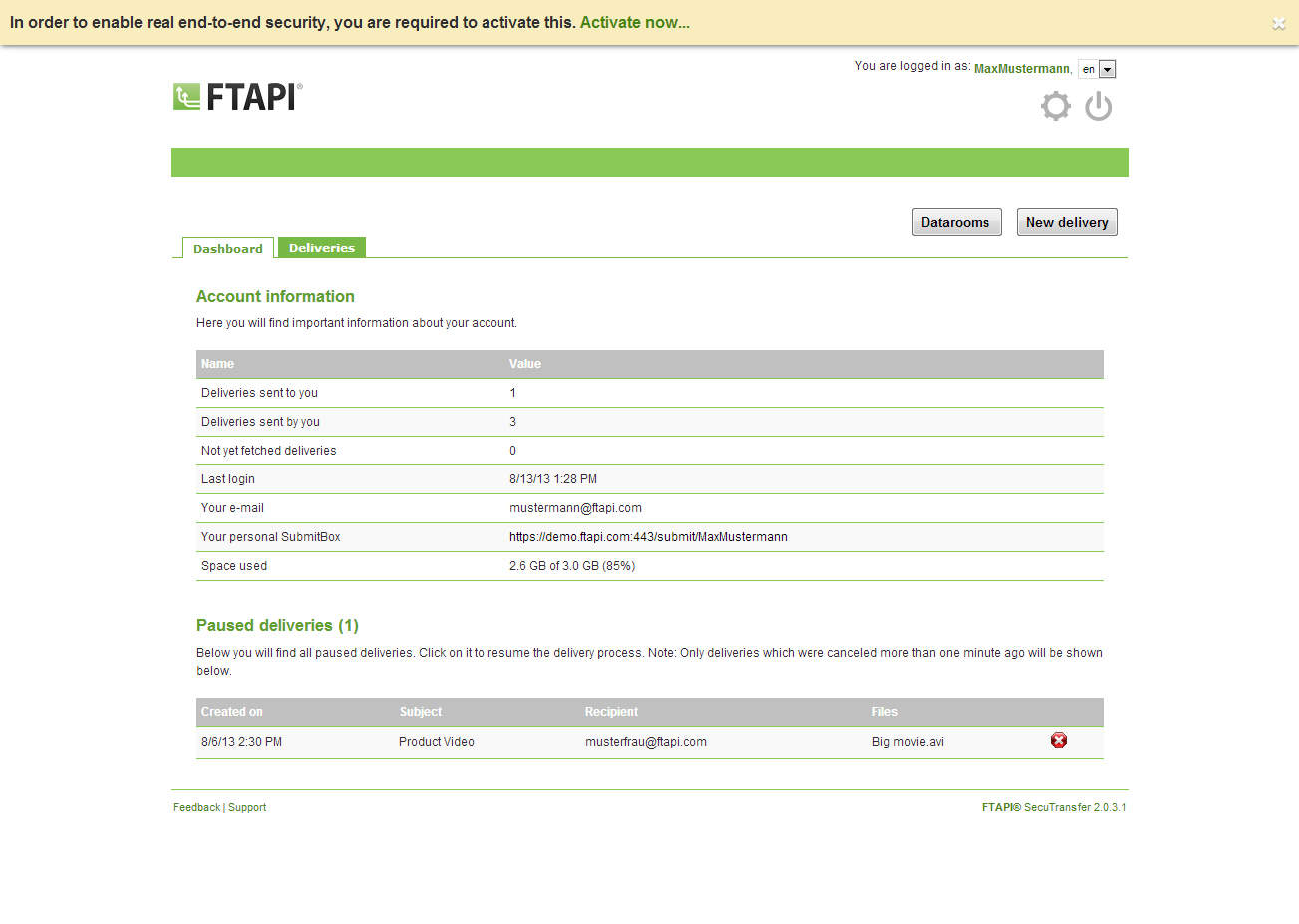The width and height of the screenshot is (1299, 924).
Task: Open the settings gear icon
Action: [1055, 106]
